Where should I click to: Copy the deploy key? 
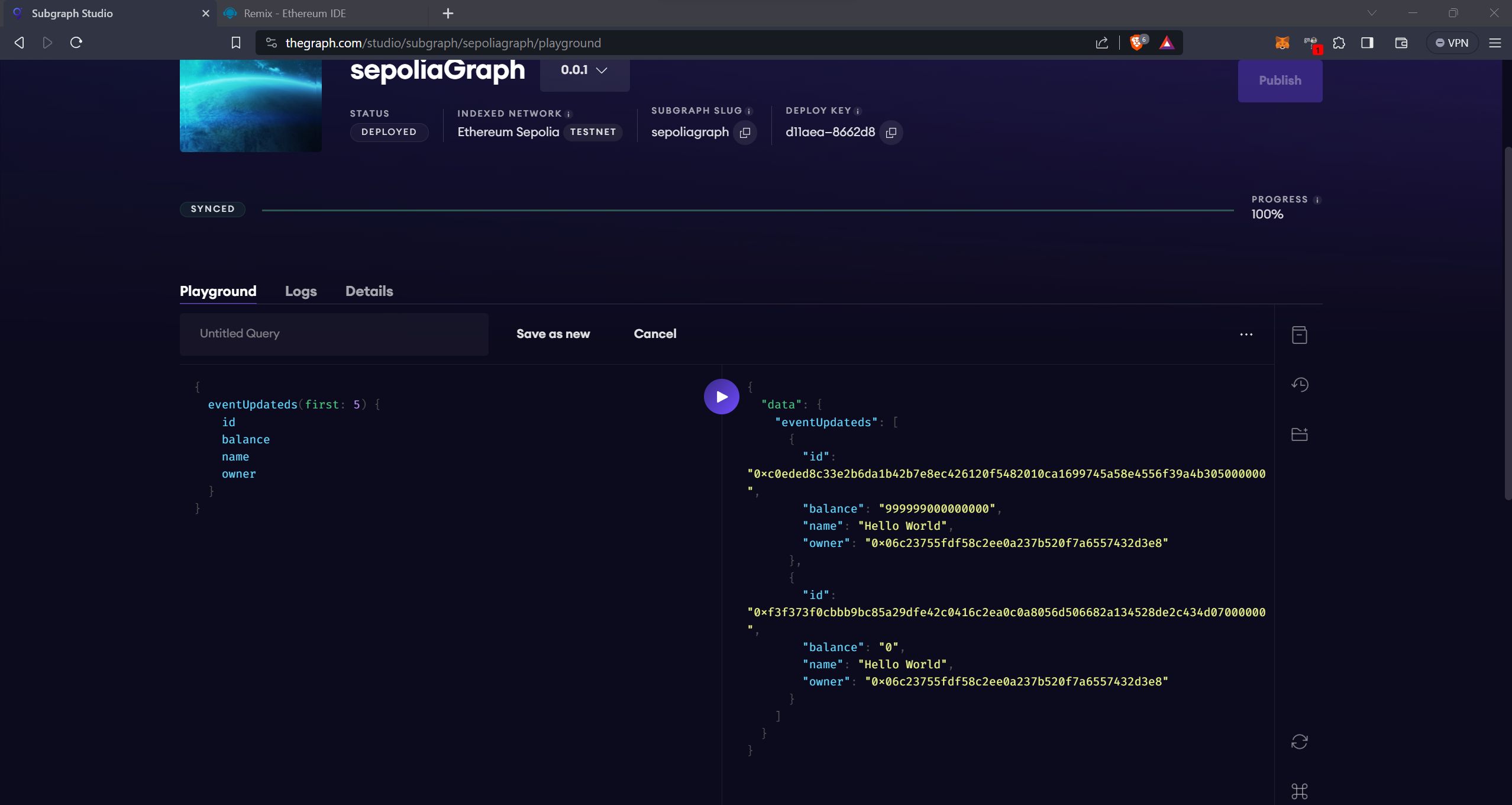[x=891, y=133]
